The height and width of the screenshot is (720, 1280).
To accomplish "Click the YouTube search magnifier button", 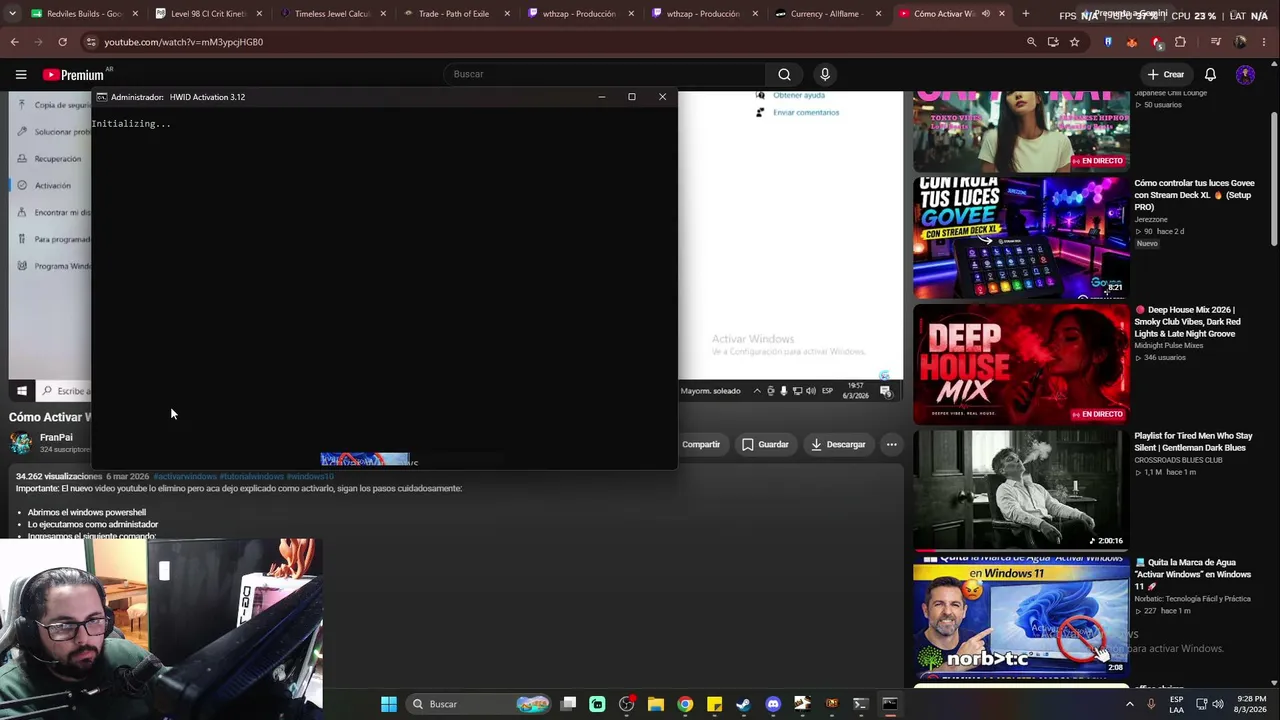I will 785,74.
